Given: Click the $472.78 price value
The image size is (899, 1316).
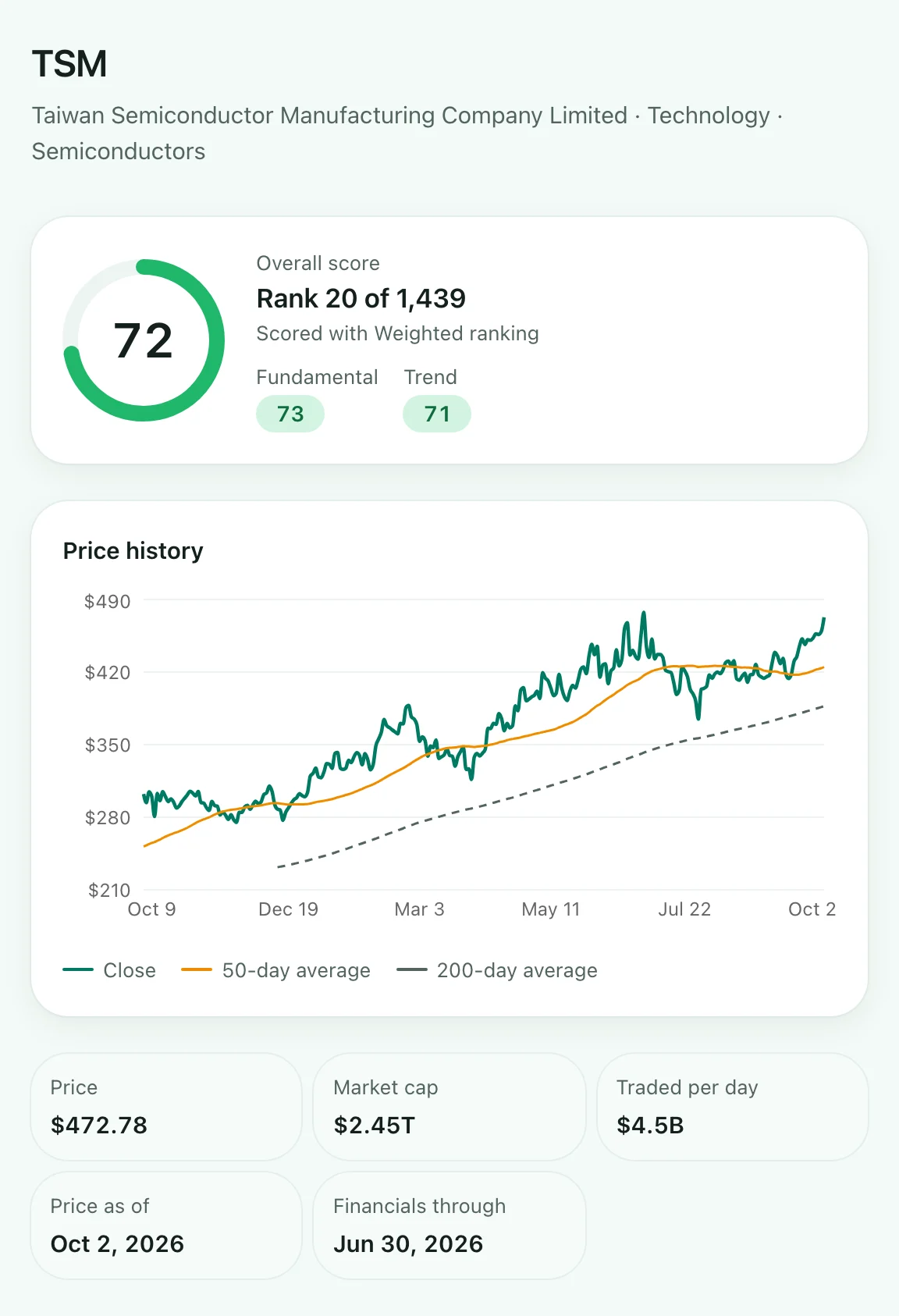Looking at the screenshot, I should pos(99,1126).
